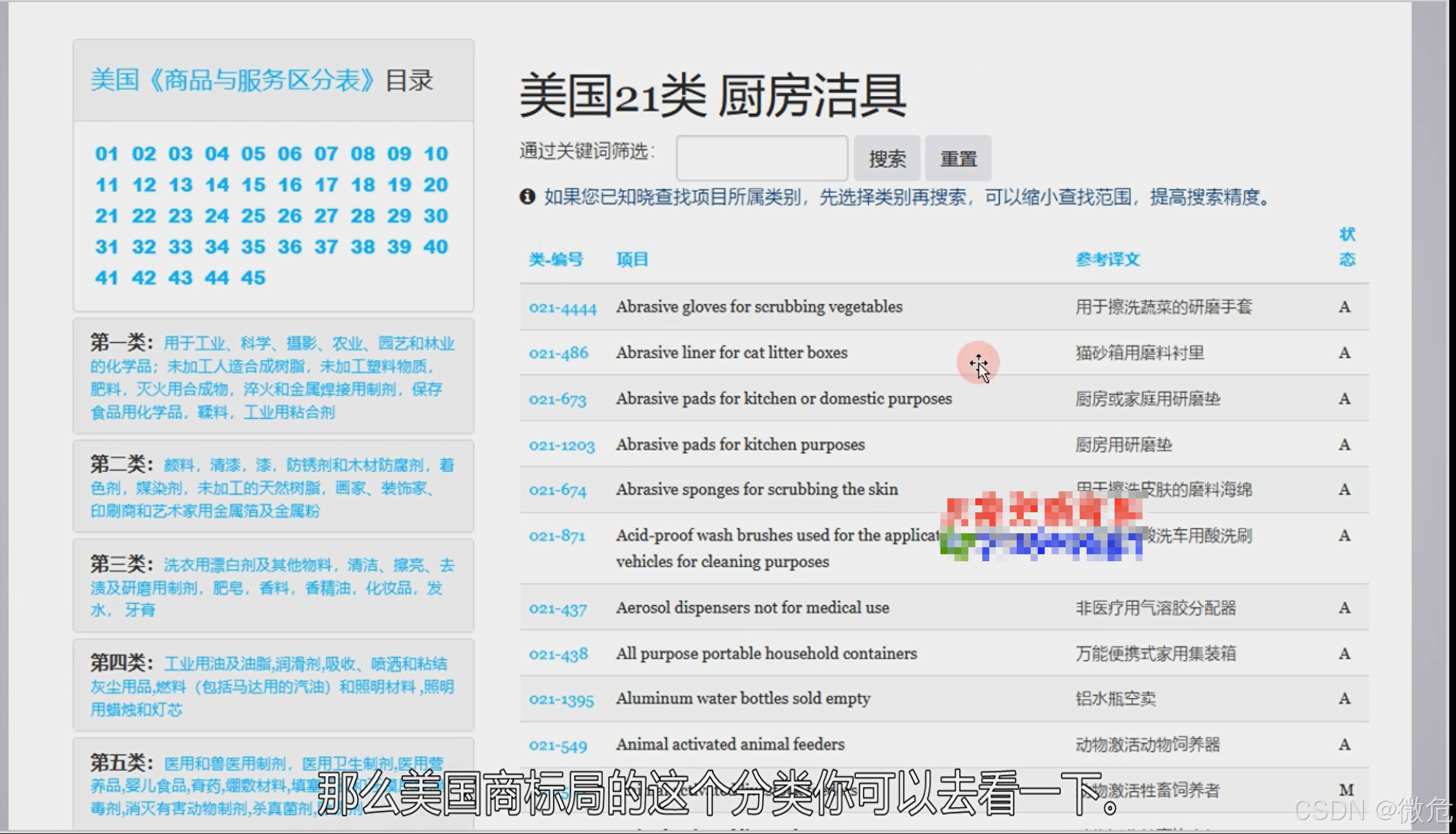Click the 参考译文 column header

[x=1108, y=259]
